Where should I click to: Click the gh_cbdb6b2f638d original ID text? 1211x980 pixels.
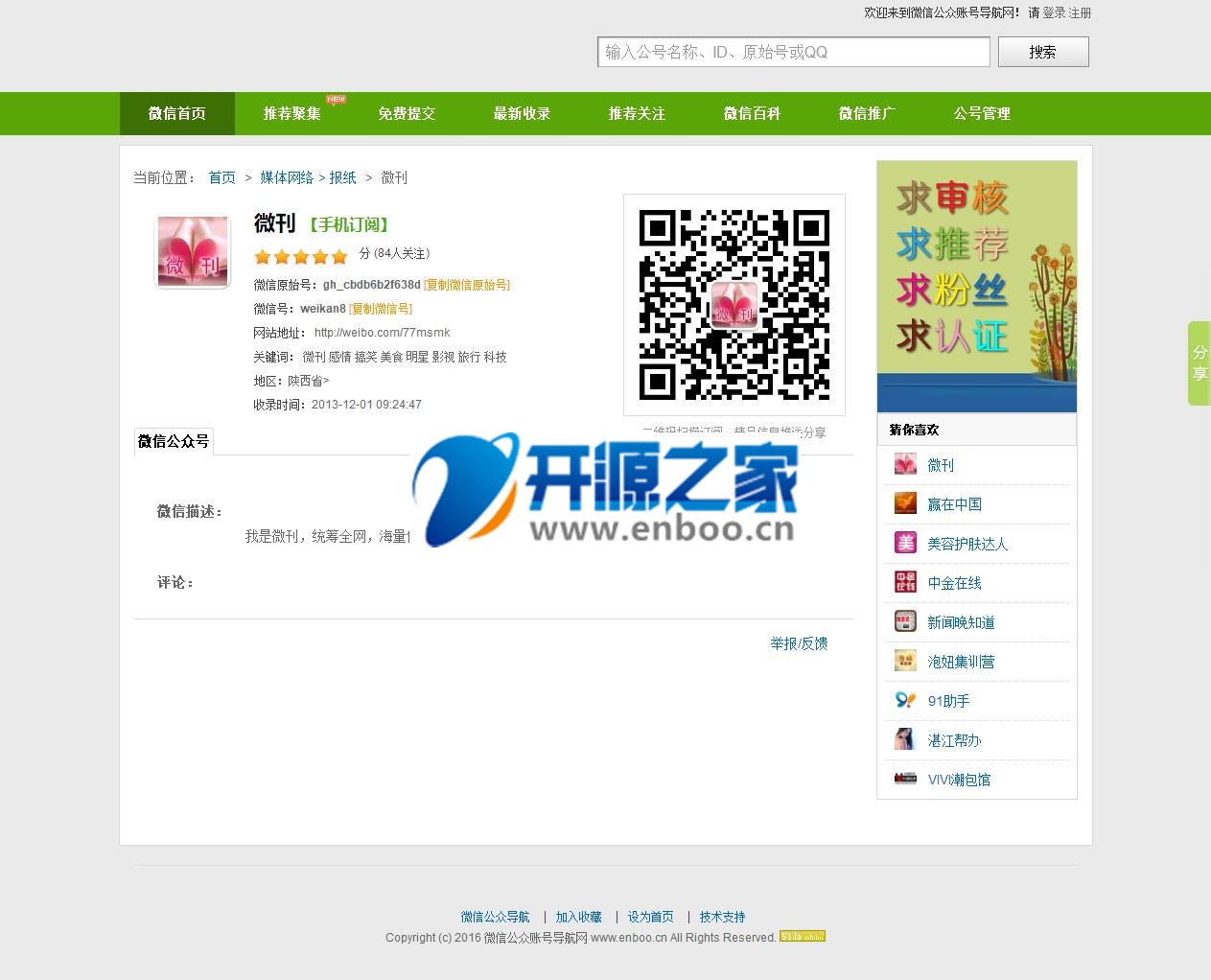tap(372, 285)
